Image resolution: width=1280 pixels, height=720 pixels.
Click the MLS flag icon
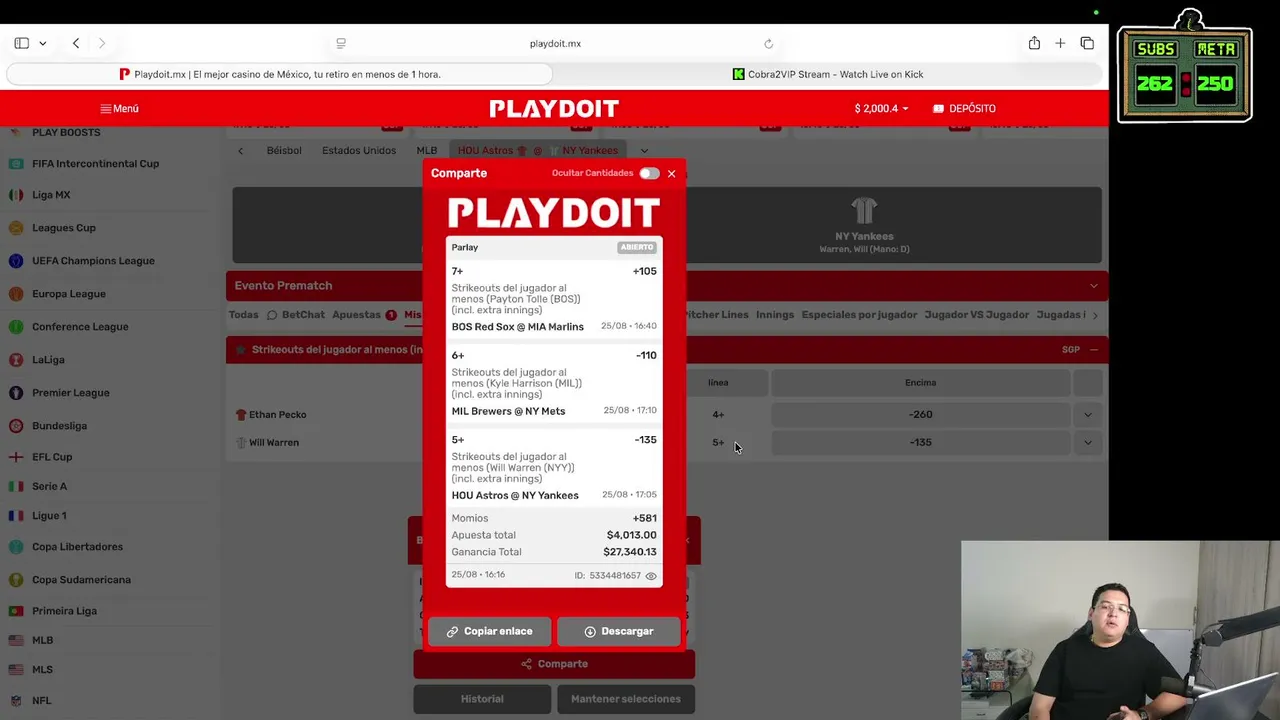pyautogui.click(x=16, y=670)
